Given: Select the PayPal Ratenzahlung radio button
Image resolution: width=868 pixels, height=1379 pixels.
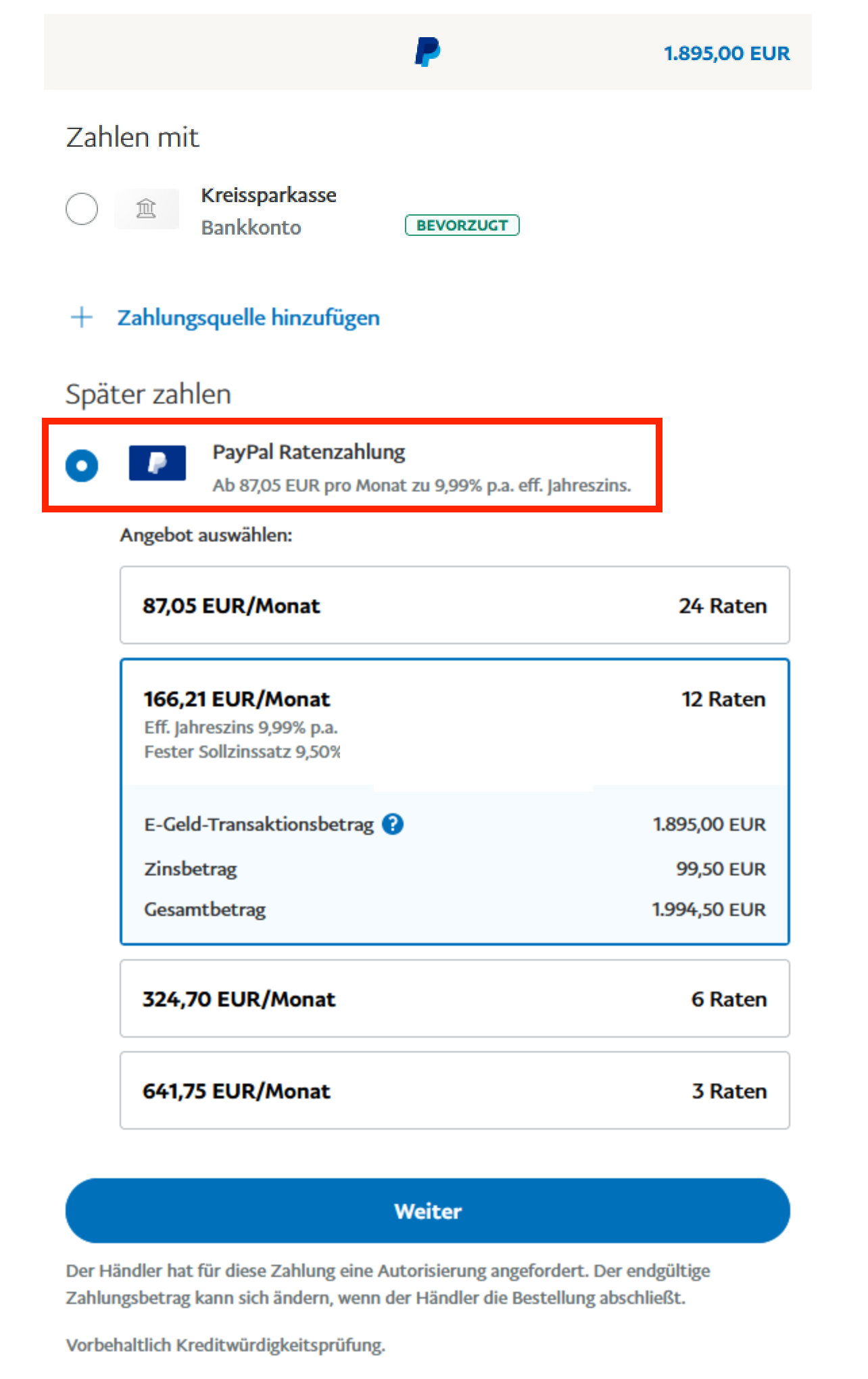Looking at the screenshot, I should [x=82, y=466].
